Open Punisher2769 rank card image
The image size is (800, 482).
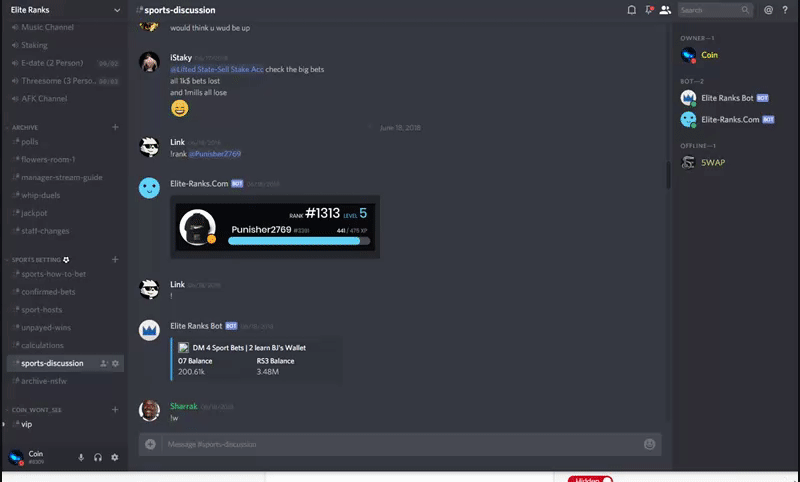[x=275, y=227]
